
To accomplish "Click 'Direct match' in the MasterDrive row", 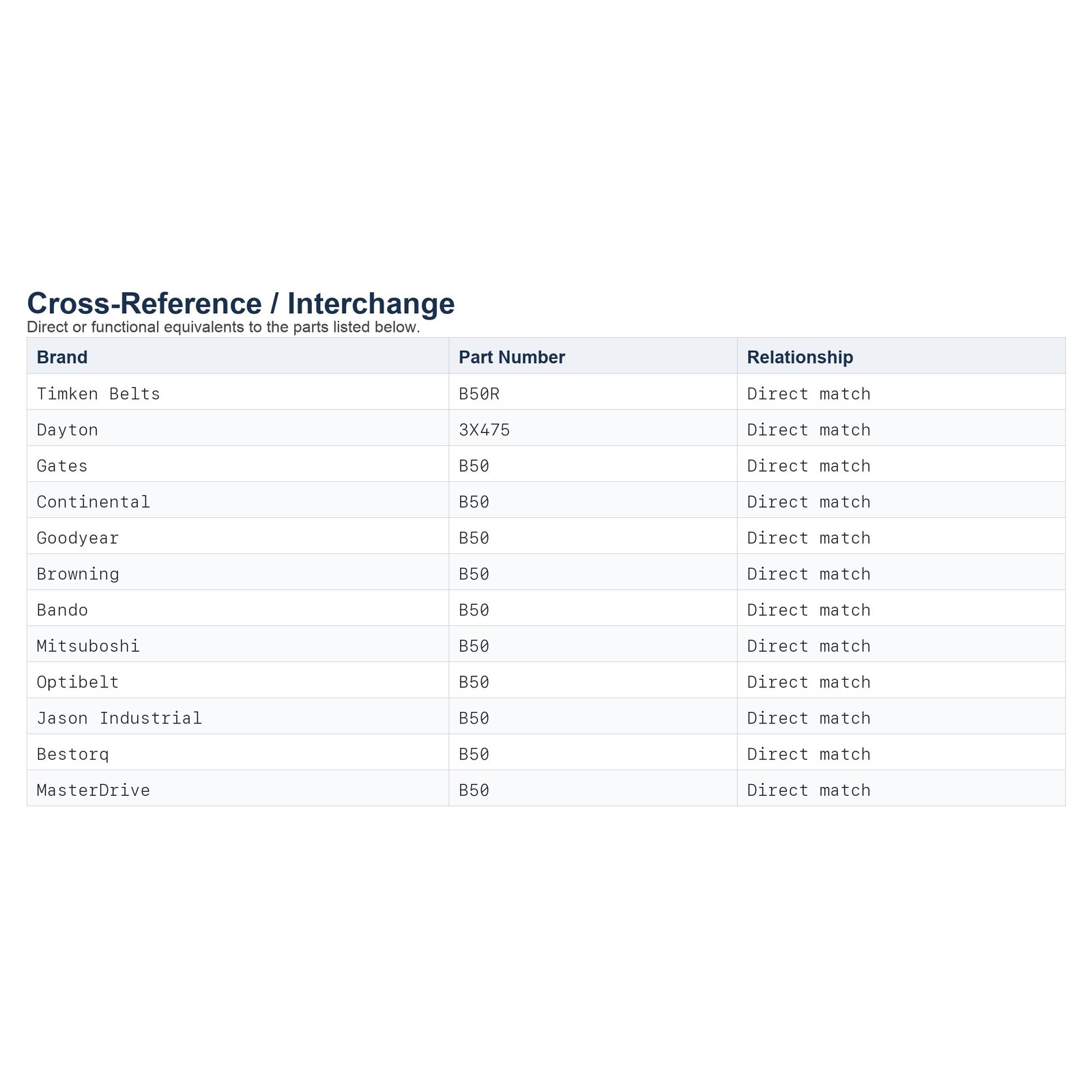I will pos(809,790).
